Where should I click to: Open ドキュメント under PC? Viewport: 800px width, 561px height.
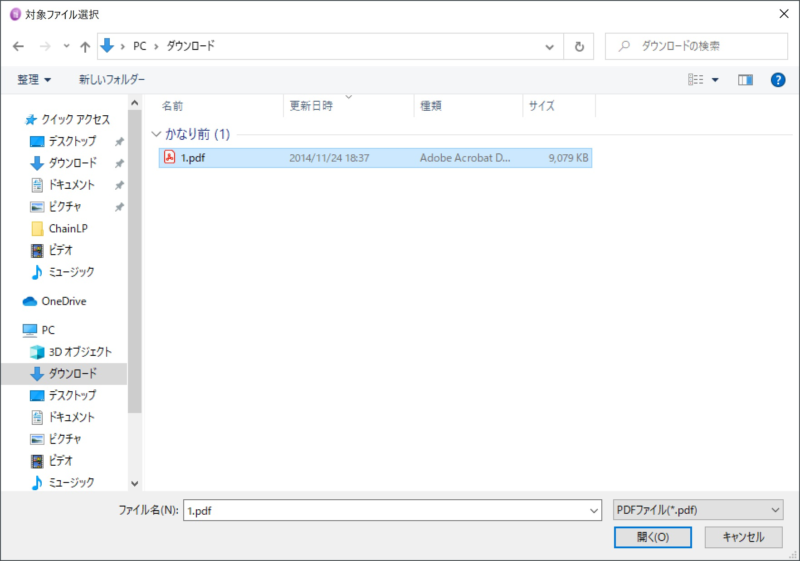tap(71, 417)
